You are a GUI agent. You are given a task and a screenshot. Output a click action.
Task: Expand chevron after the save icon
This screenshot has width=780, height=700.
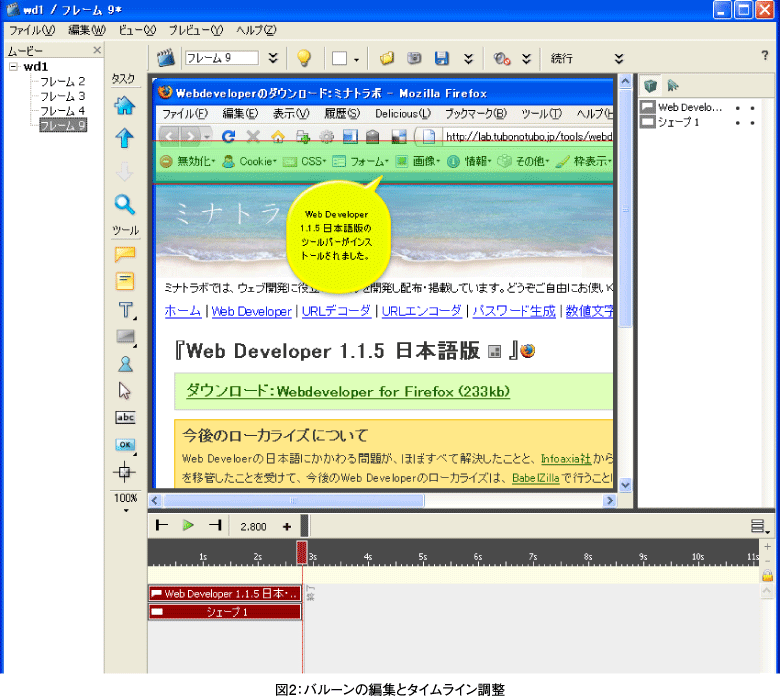coord(469,59)
